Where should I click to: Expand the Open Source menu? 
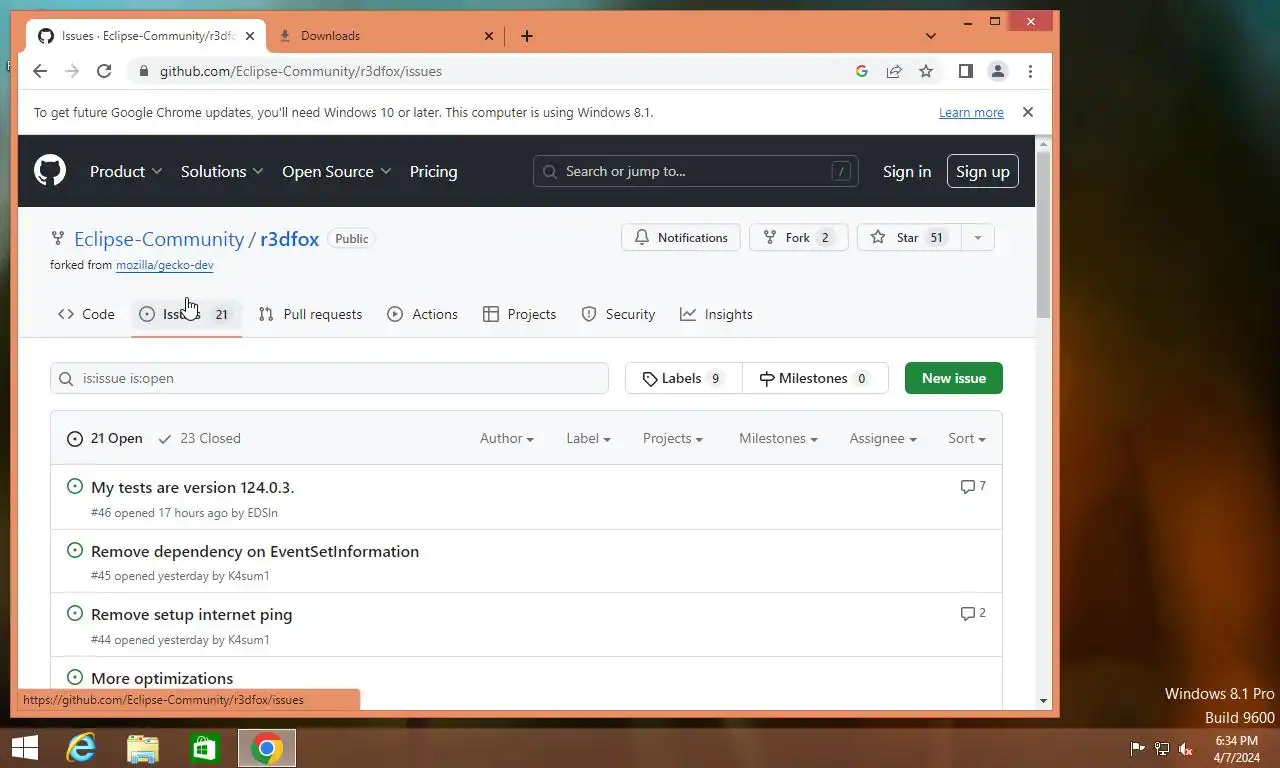[x=336, y=171]
